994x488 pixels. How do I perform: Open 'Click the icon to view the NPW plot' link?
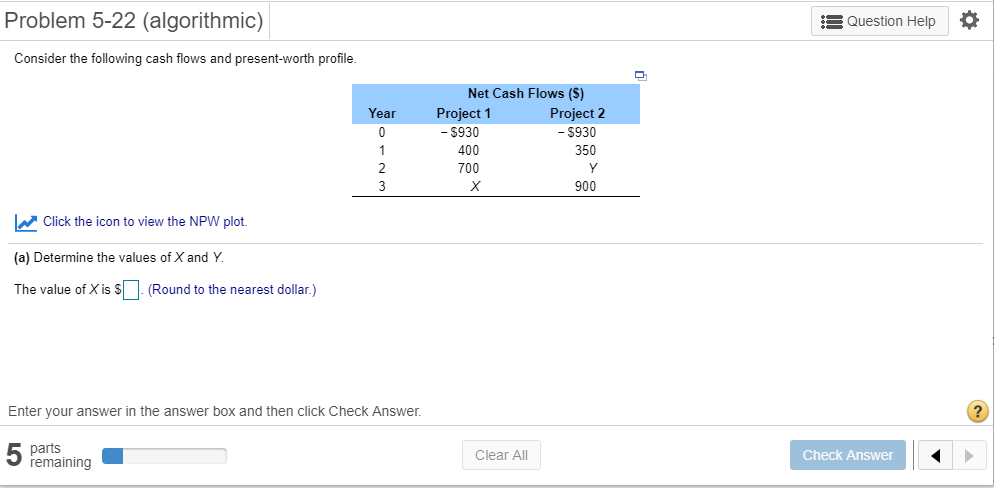pos(145,222)
